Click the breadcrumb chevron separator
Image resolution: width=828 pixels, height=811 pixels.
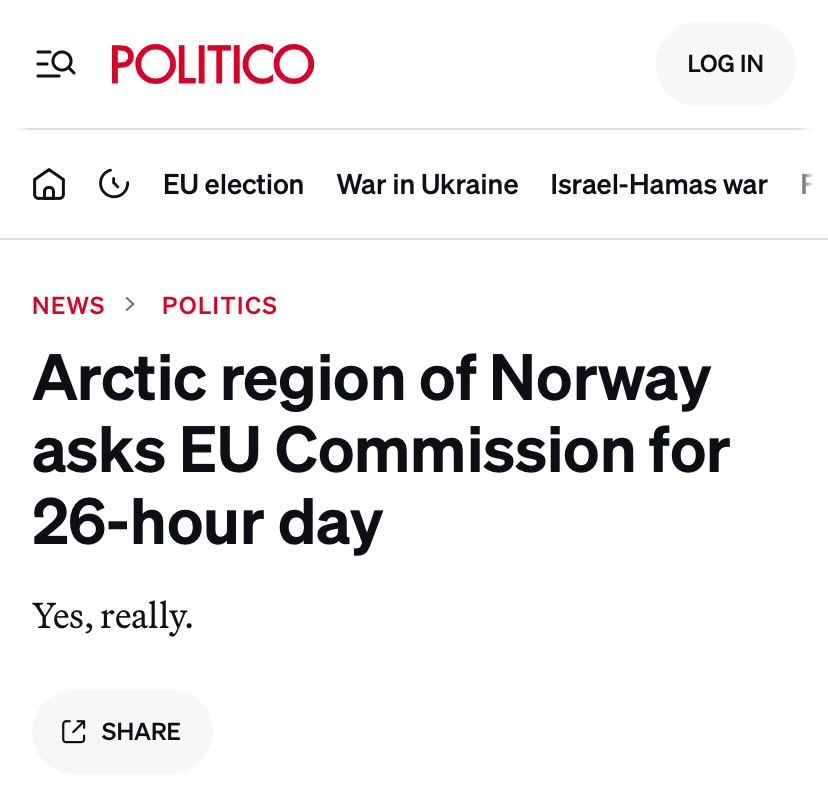(130, 305)
